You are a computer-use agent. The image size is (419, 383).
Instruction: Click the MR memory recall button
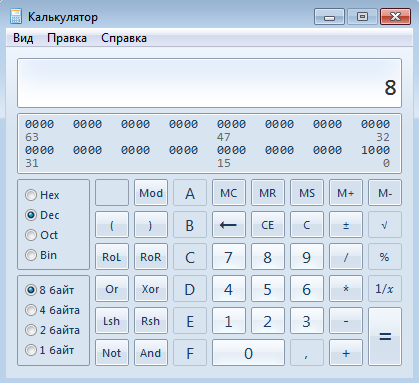[x=268, y=193]
